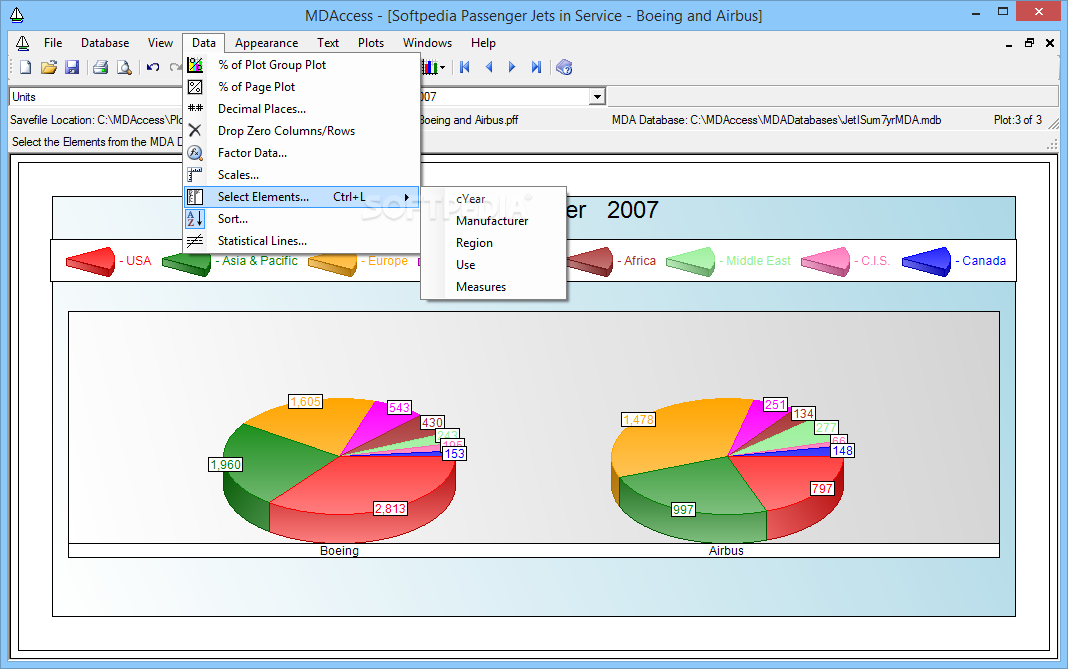Open the help book icon

point(564,67)
